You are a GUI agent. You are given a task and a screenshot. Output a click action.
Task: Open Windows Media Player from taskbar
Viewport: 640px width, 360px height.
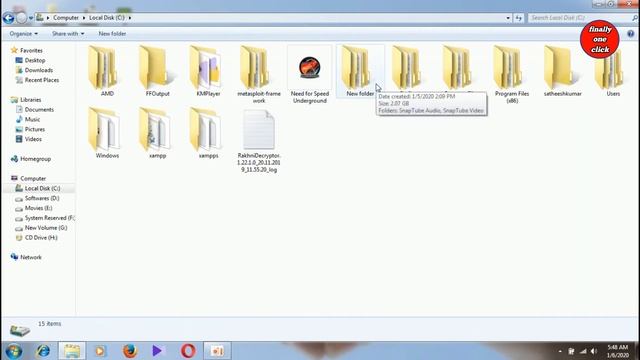click(100, 351)
